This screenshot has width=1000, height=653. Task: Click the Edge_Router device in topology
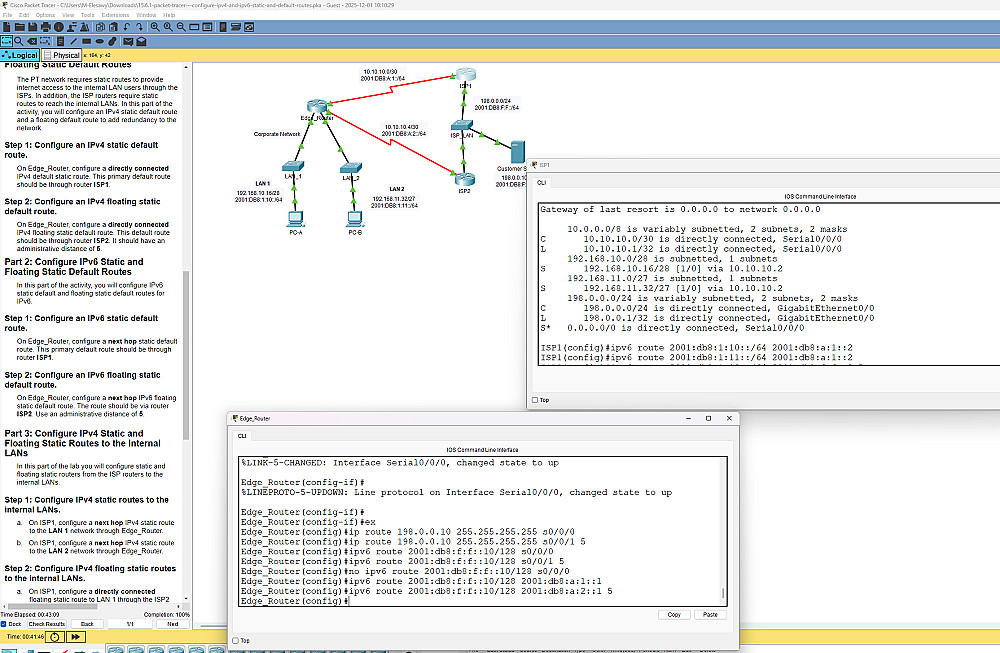click(316, 106)
